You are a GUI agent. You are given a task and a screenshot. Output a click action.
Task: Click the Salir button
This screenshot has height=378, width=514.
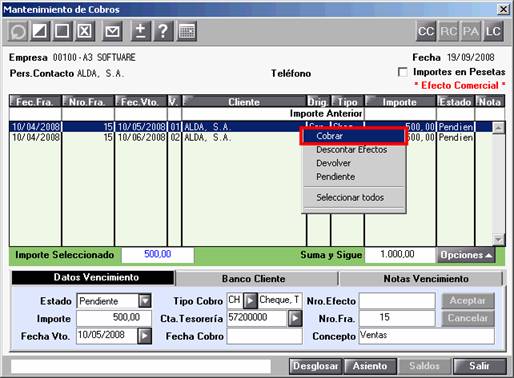point(479,366)
